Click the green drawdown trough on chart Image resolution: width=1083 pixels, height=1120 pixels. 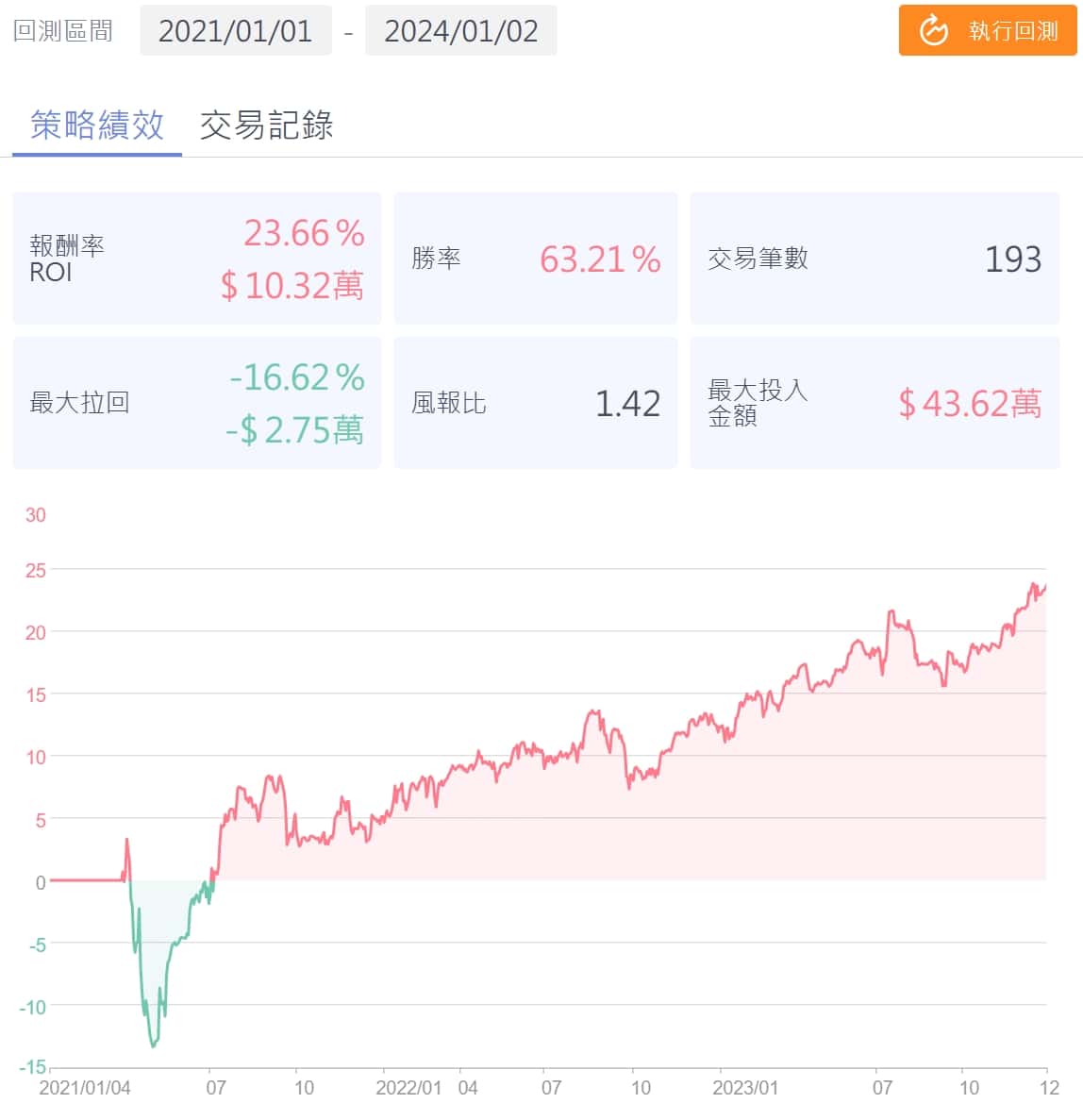pos(153,1045)
